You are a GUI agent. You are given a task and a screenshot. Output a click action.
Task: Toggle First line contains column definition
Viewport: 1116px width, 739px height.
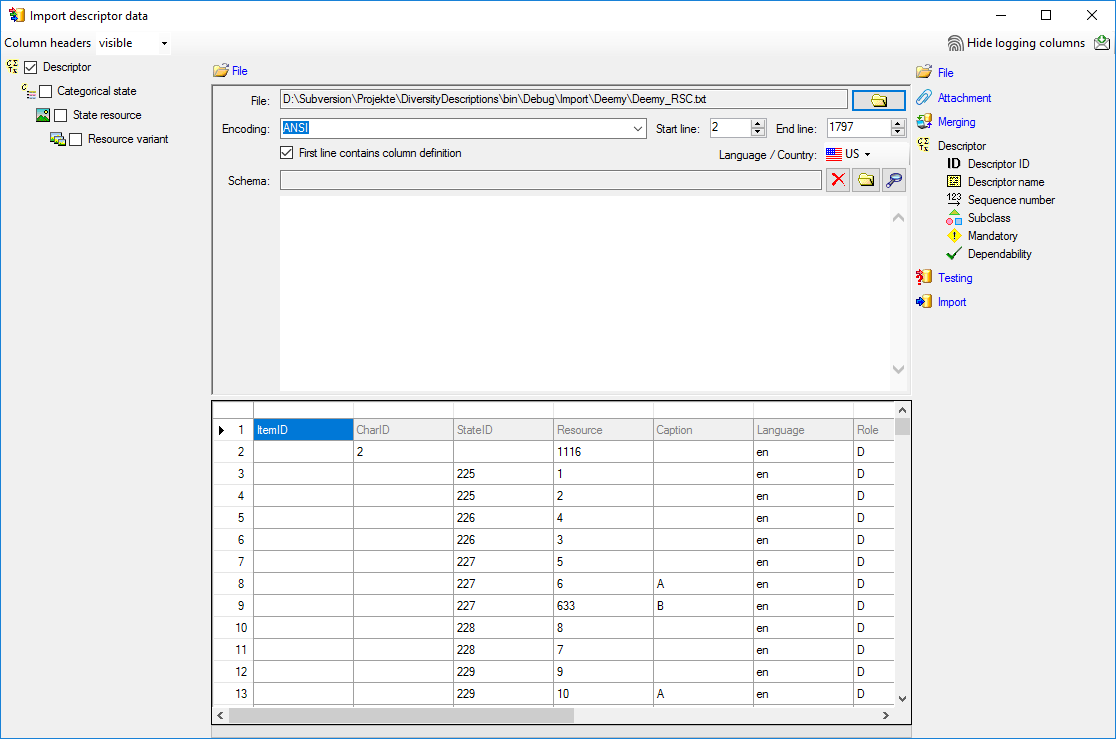[x=287, y=153]
